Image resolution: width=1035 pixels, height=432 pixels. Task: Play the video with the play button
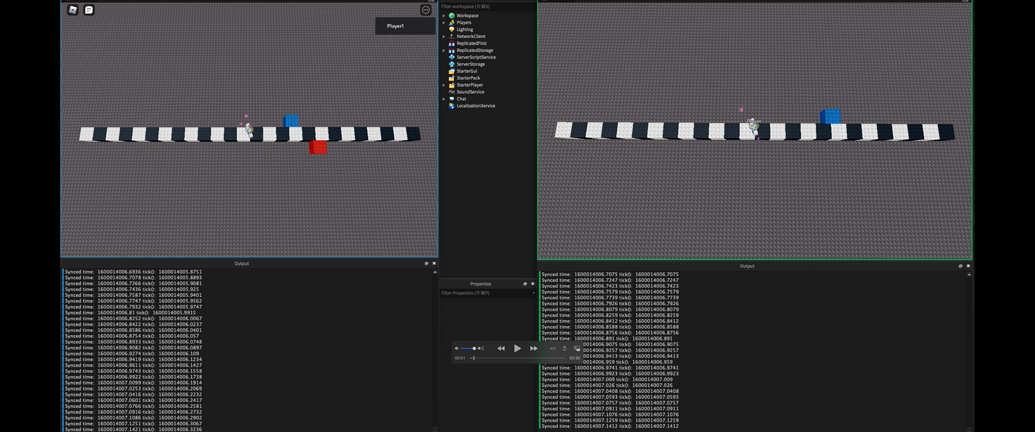pos(518,348)
